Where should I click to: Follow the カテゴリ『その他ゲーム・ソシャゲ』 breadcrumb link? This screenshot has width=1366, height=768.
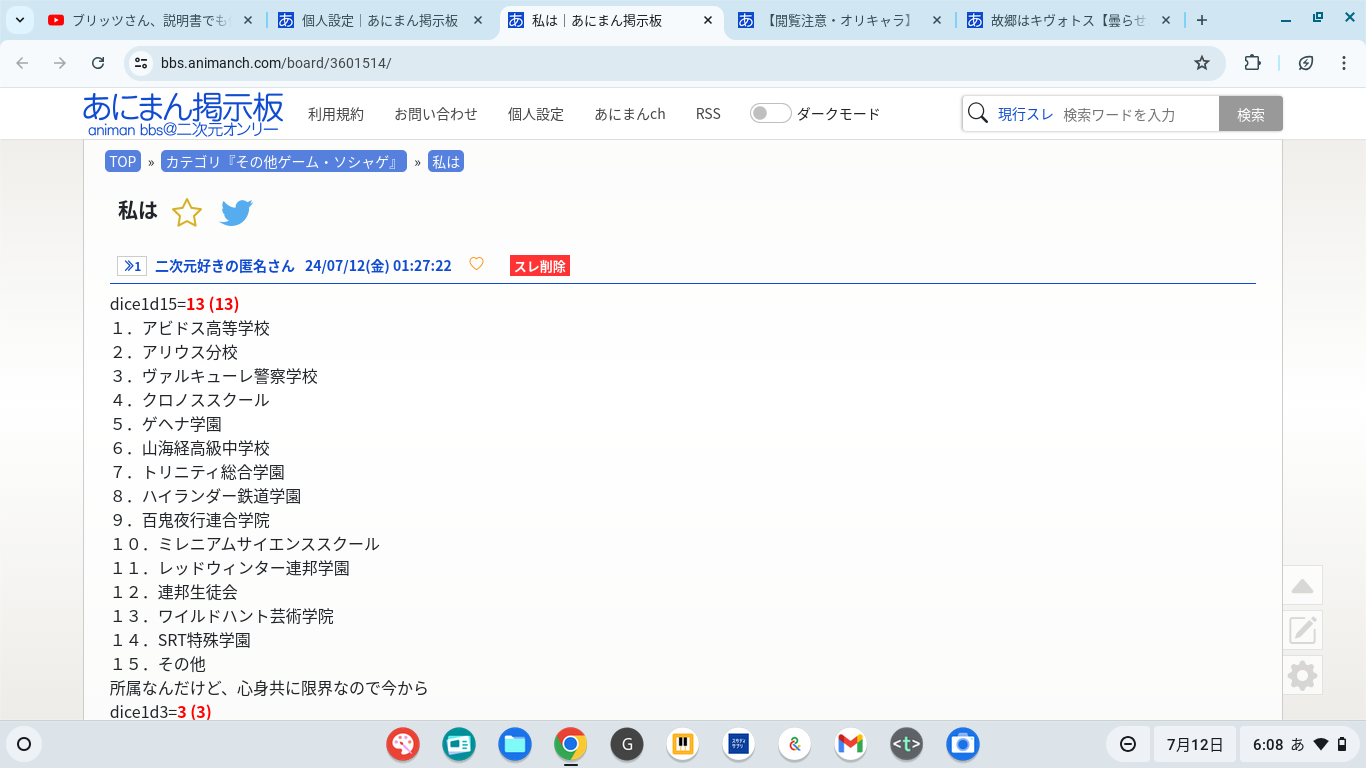284,162
